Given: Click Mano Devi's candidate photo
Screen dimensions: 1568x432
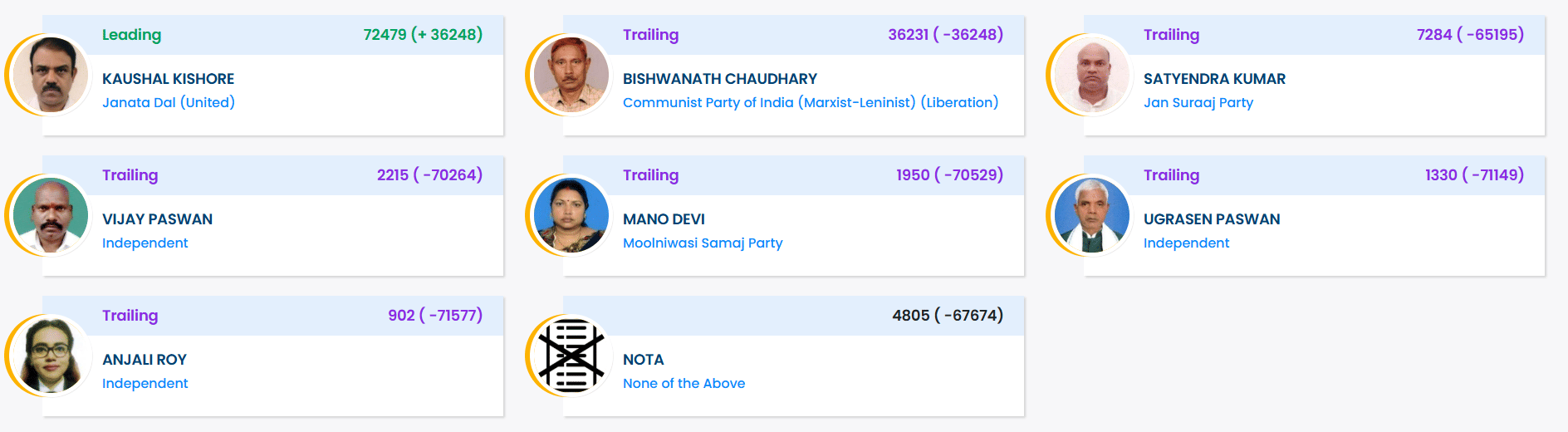Looking at the screenshot, I should coord(571,215).
